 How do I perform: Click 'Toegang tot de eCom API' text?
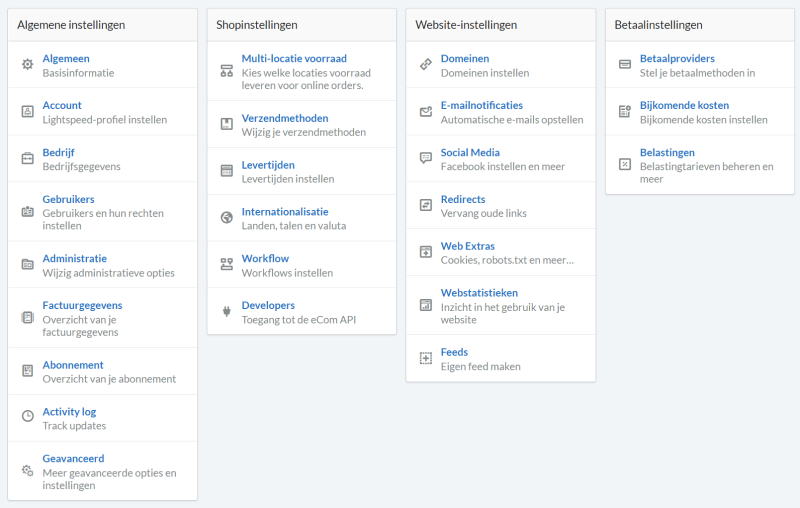(x=298, y=320)
